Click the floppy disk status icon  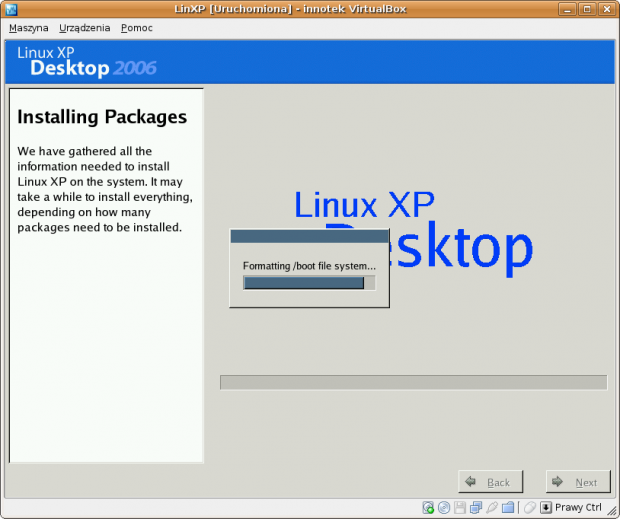tap(459, 508)
